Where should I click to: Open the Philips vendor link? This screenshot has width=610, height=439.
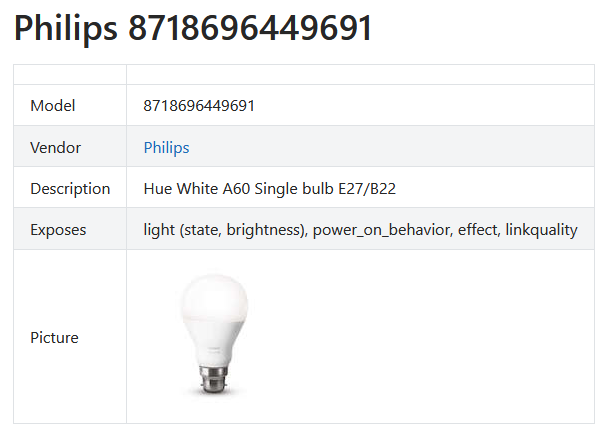166,147
